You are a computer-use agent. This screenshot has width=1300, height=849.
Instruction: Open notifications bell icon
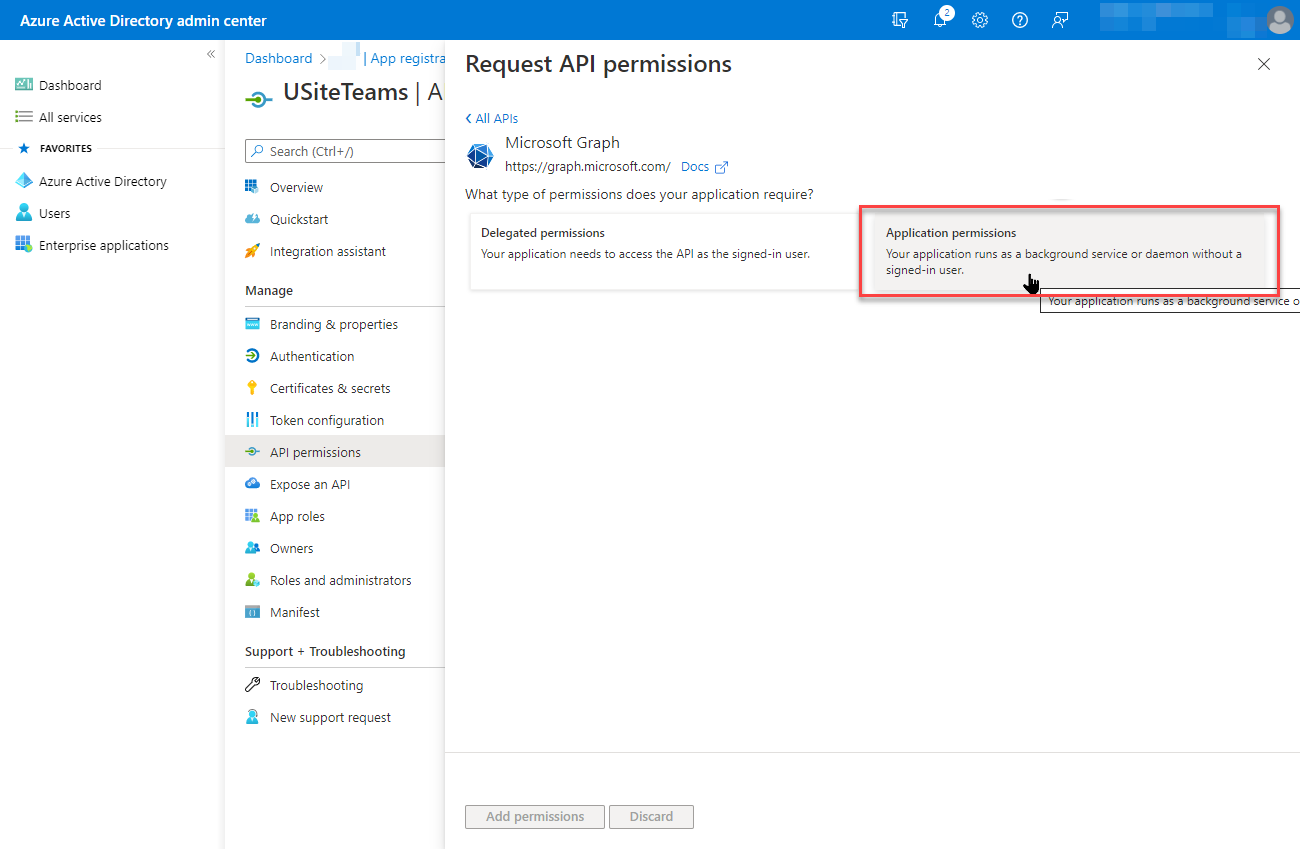pos(941,20)
